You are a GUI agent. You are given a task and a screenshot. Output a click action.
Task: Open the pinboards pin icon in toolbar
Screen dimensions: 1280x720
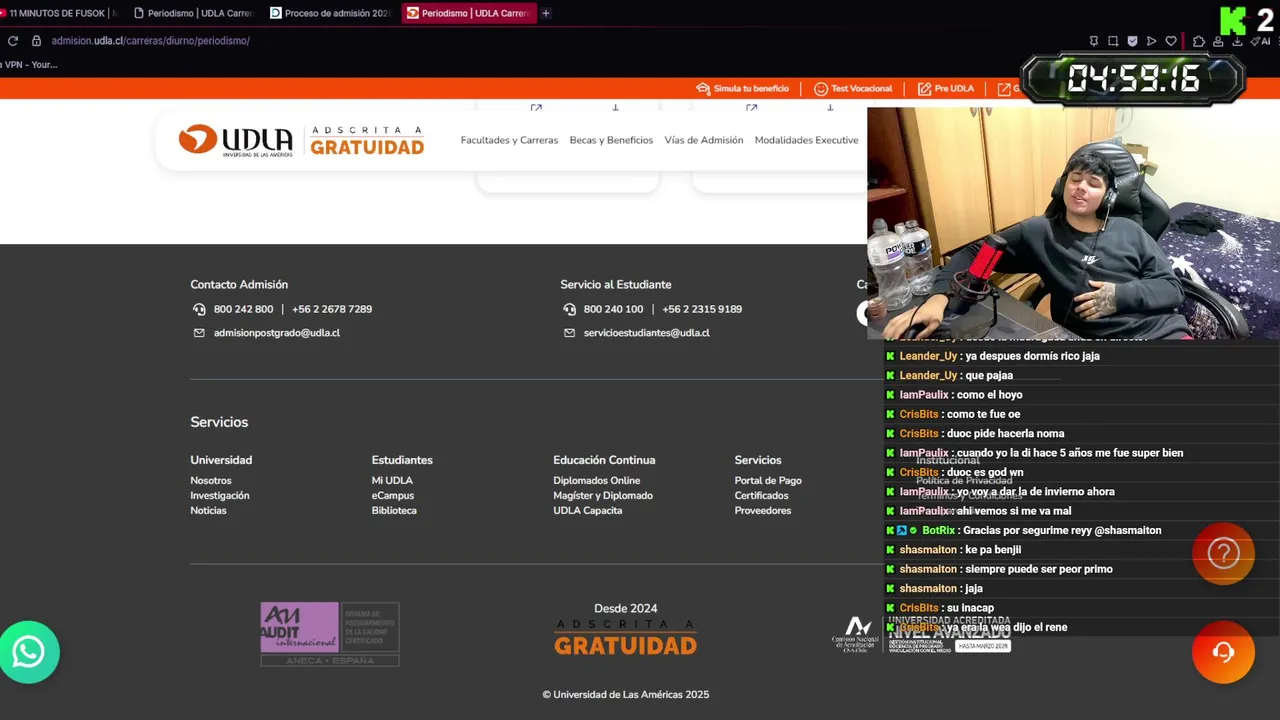click(1094, 41)
